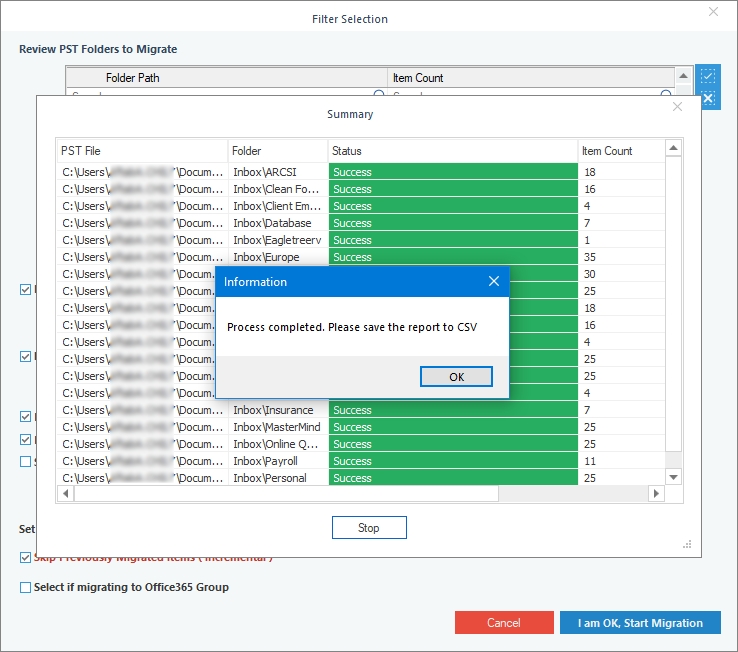Image resolution: width=738 pixels, height=652 pixels.
Task: Close the Filter Selection window
Action: coord(714,12)
